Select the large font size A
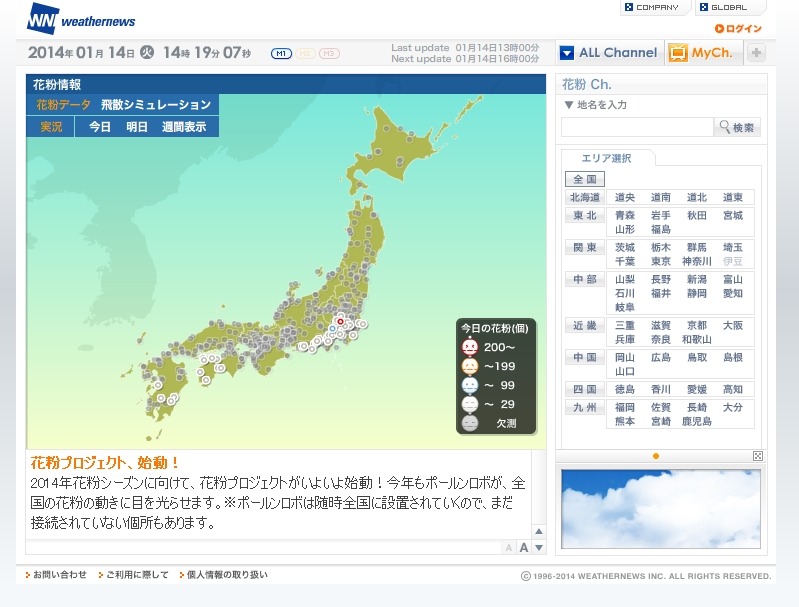This screenshot has height=607, width=799. (524, 547)
